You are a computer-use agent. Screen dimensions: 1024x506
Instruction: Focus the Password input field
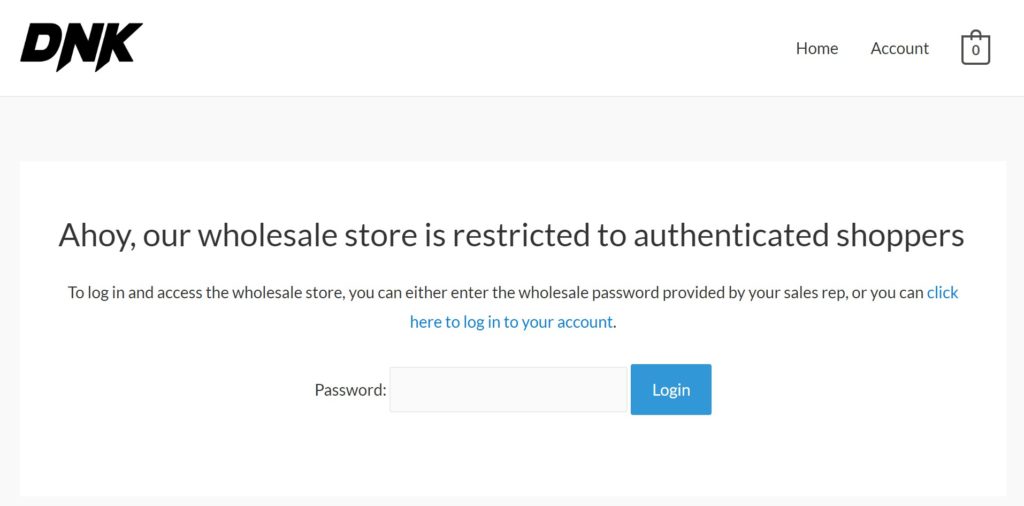(x=508, y=389)
